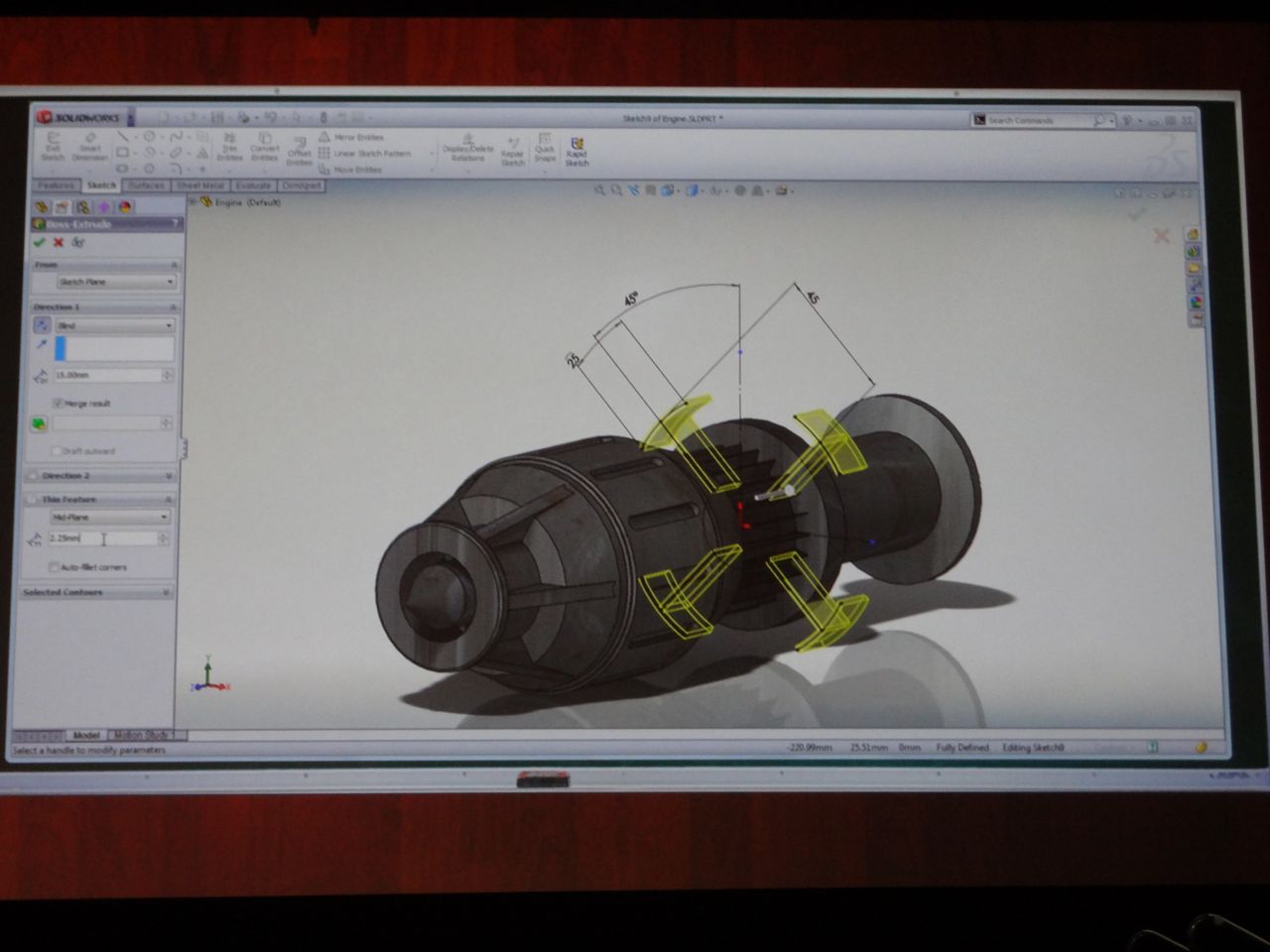Expand the Selected Contours section
Viewport: 1270px width, 952px height.
pos(166,592)
